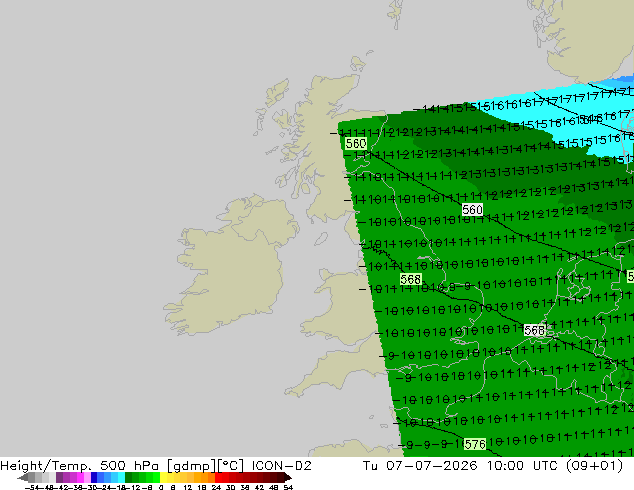Screen dimensions: 634x490
Task: Pick the bright green segment of the legend
Action: click(x=156, y=477)
